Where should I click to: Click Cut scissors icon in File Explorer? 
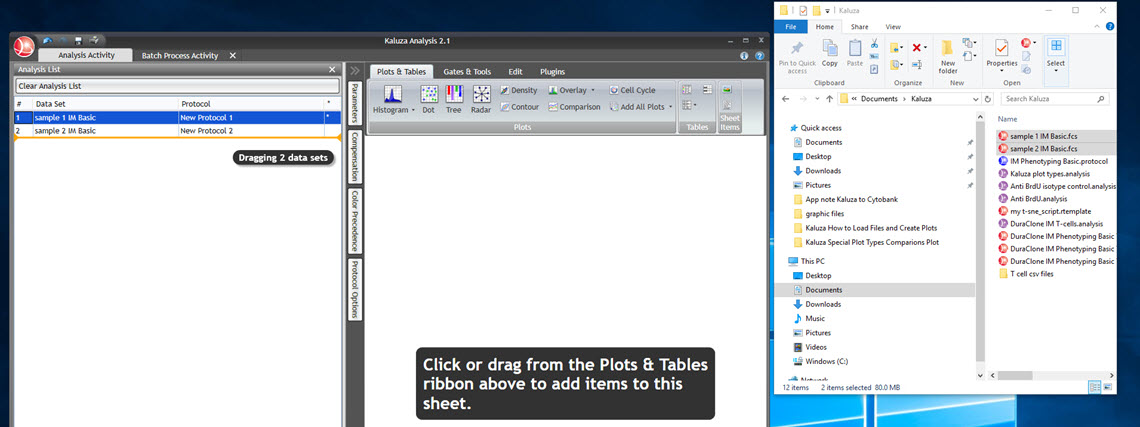click(x=875, y=43)
